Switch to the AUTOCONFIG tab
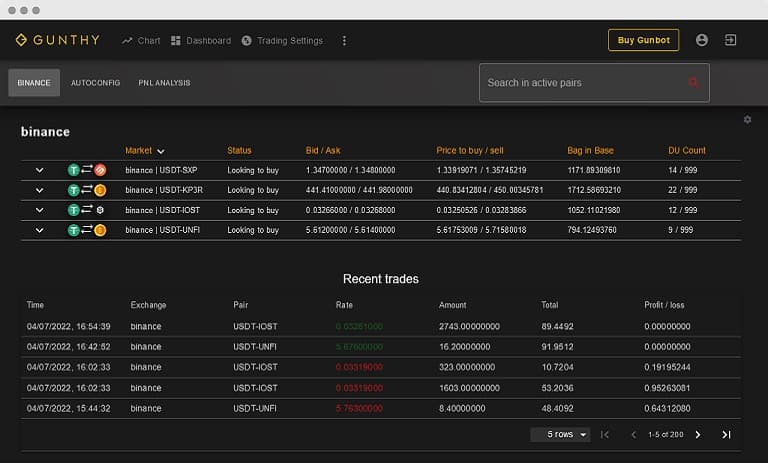768x463 pixels. pyautogui.click(x=96, y=83)
